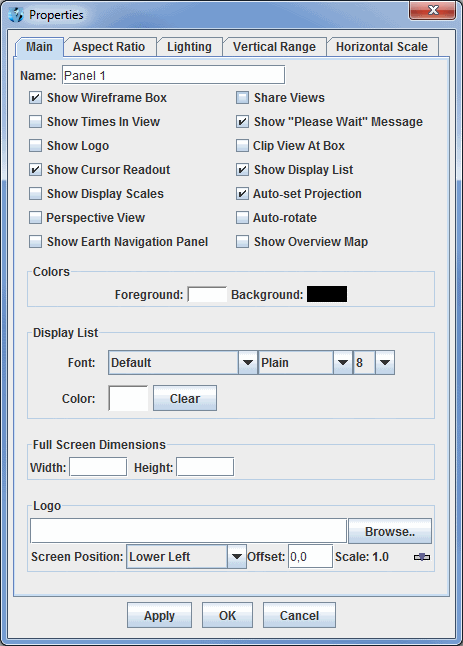Uncheck Show Display List

tap(242, 169)
